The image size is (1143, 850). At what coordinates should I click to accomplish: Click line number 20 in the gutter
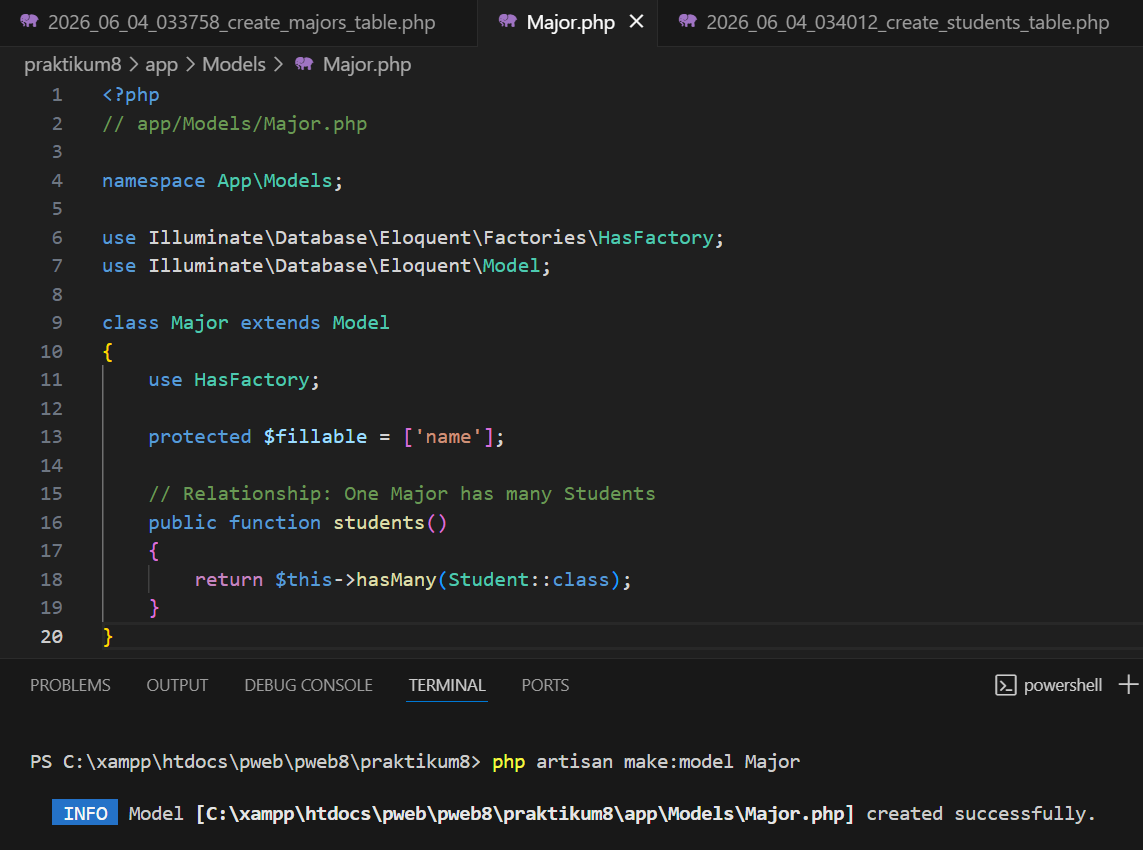point(51,636)
